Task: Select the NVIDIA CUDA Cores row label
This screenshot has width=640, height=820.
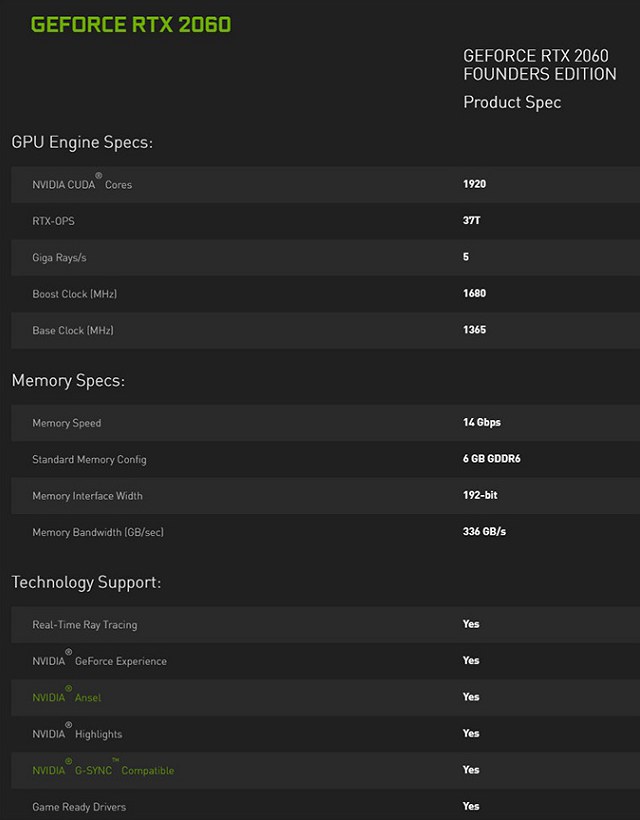Action: pyautogui.click(x=82, y=185)
